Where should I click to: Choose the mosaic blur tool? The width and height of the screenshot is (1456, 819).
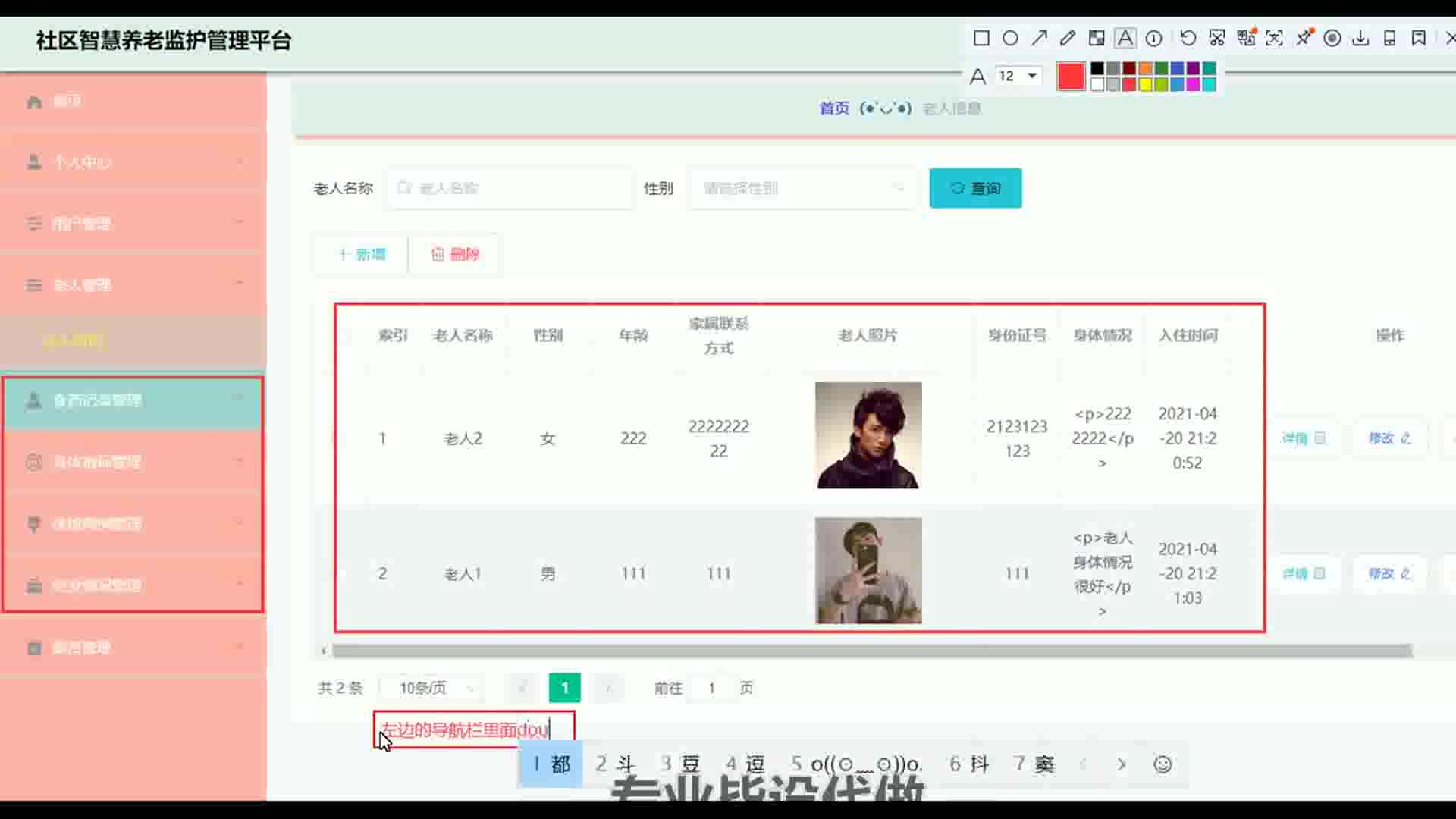(1097, 39)
